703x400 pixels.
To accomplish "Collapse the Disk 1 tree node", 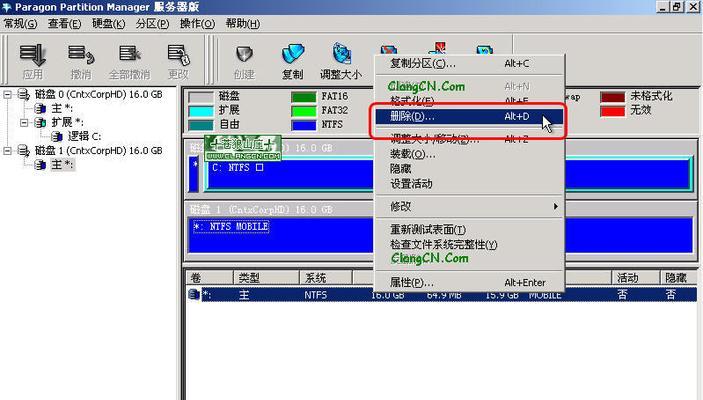I will click(x=7, y=151).
